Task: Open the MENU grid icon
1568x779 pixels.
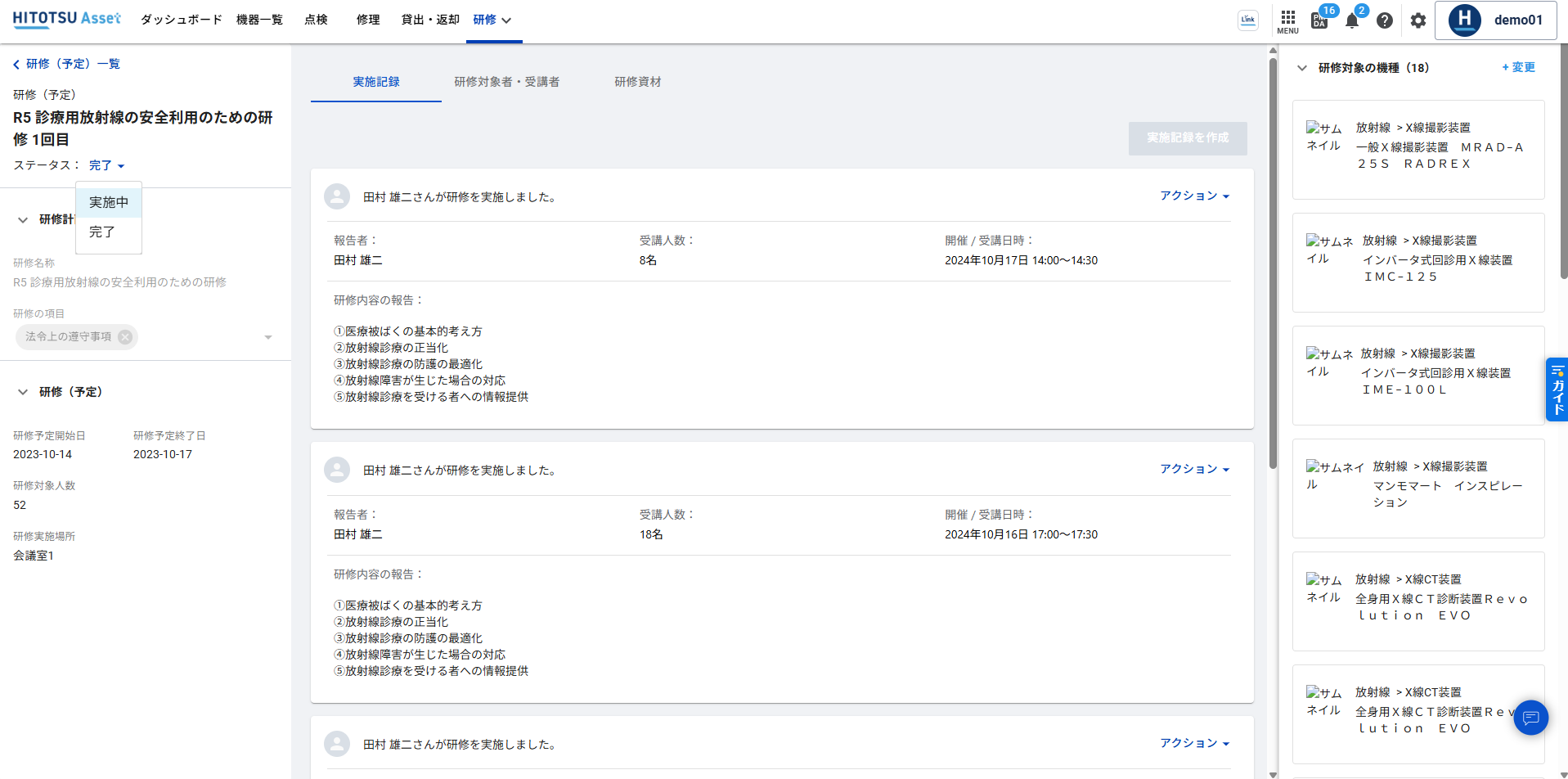Action: 1287,21
